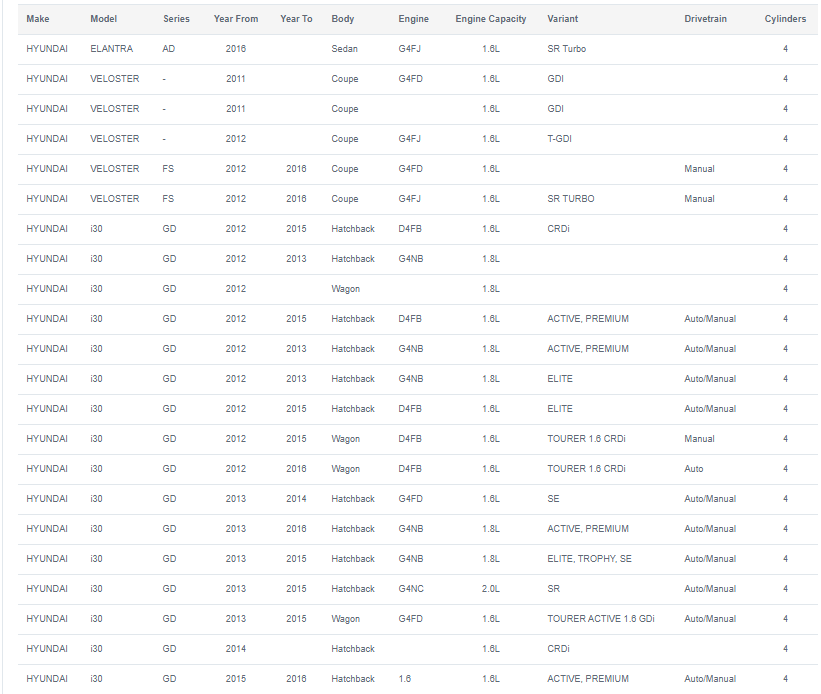Click the Year To column header
821x694 pixels.
click(x=296, y=19)
